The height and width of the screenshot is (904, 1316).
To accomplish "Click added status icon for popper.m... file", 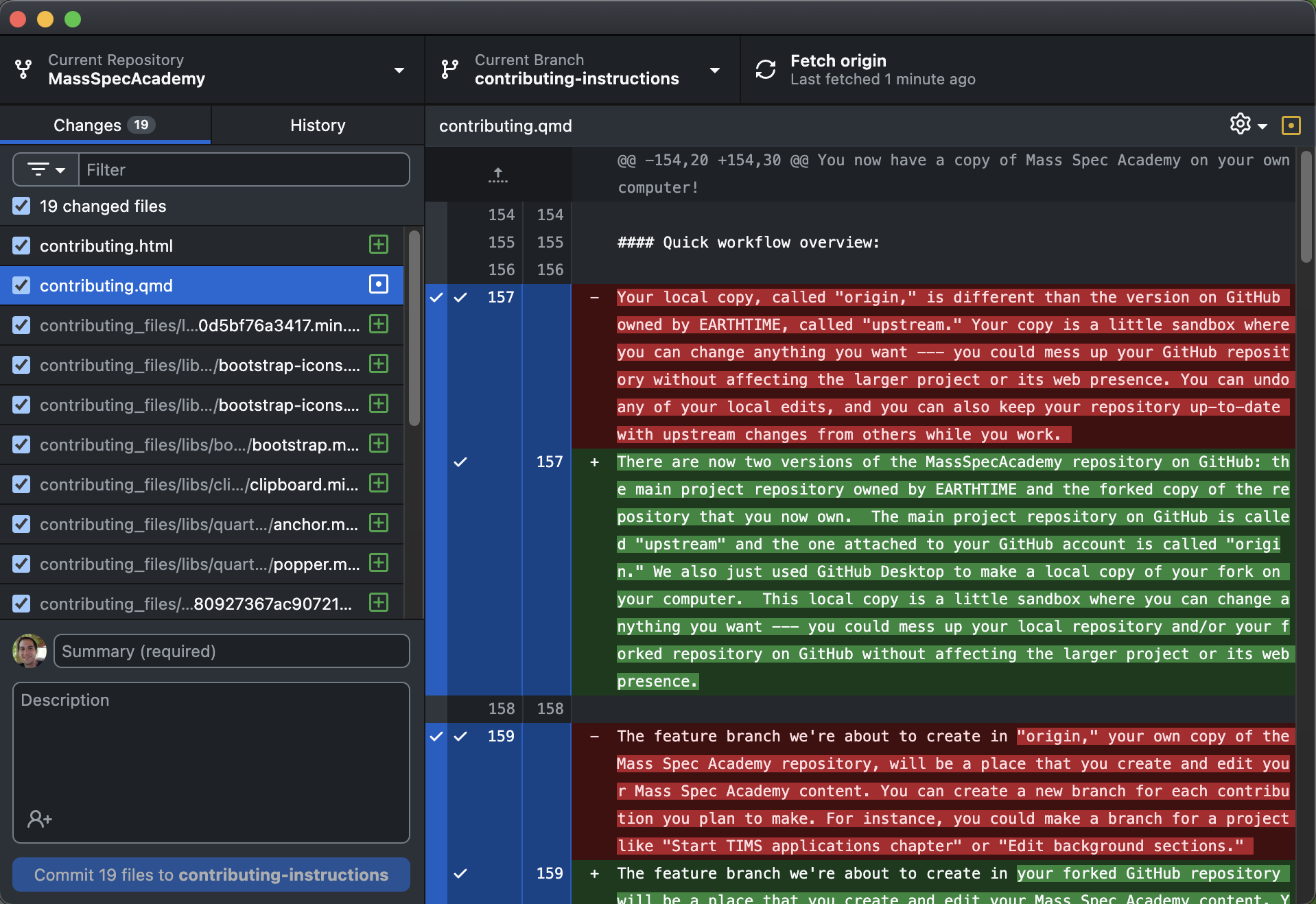I will click(379, 562).
